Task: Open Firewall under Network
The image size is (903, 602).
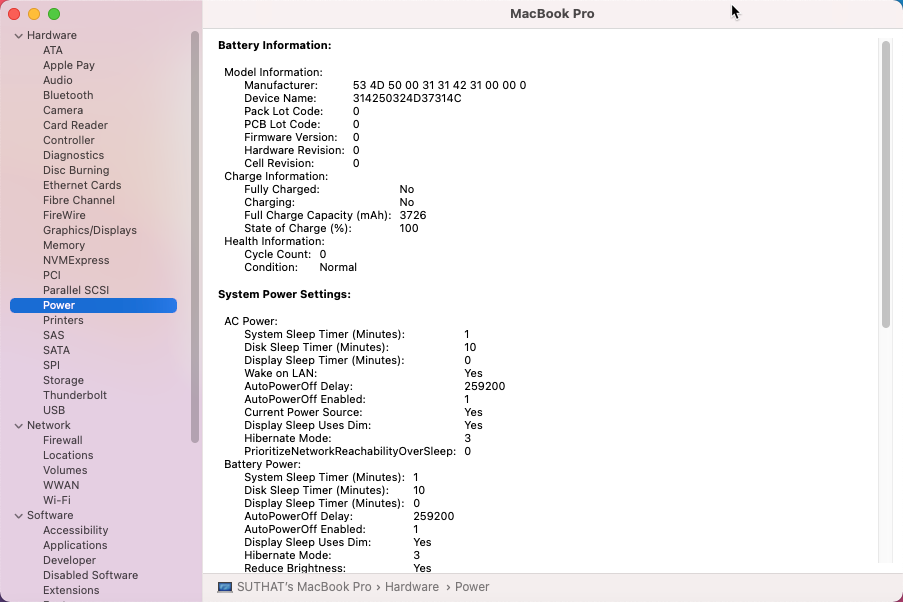Action: (x=63, y=440)
